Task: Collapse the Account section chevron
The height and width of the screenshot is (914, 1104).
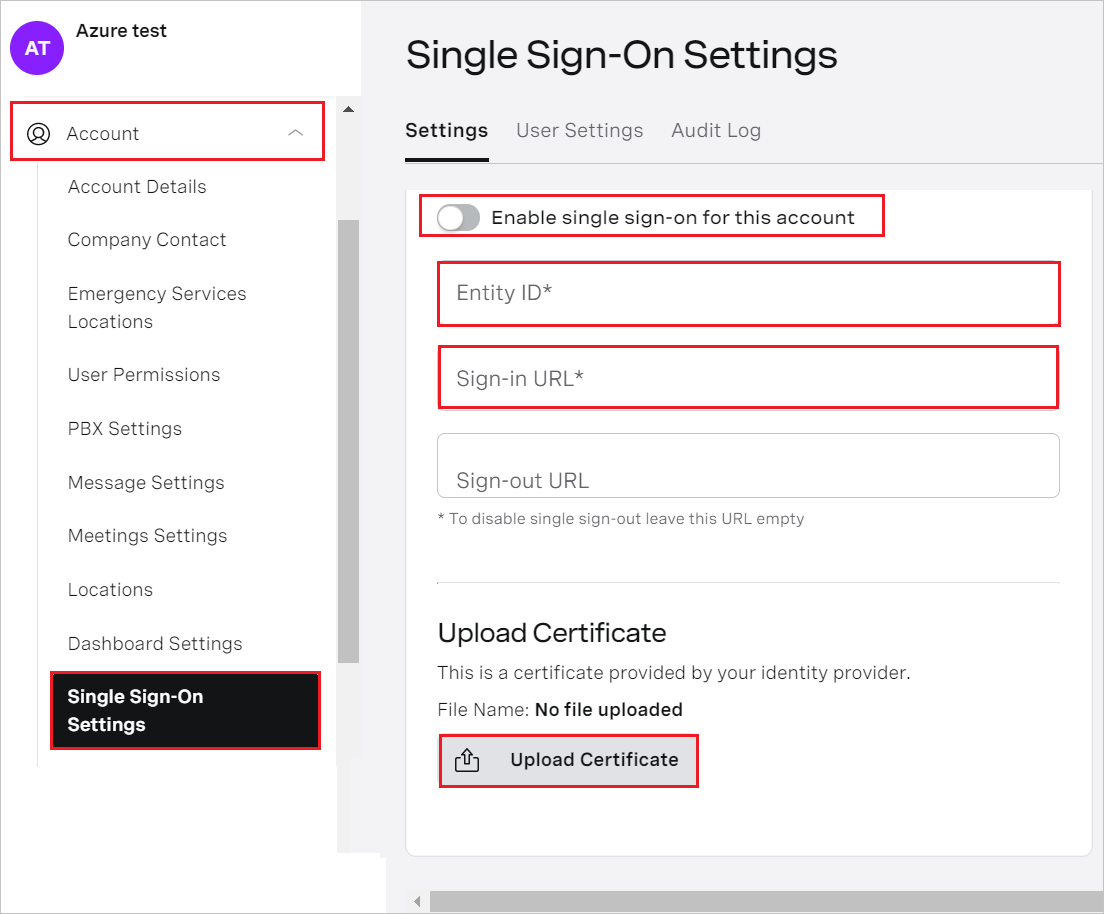Action: (x=295, y=131)
